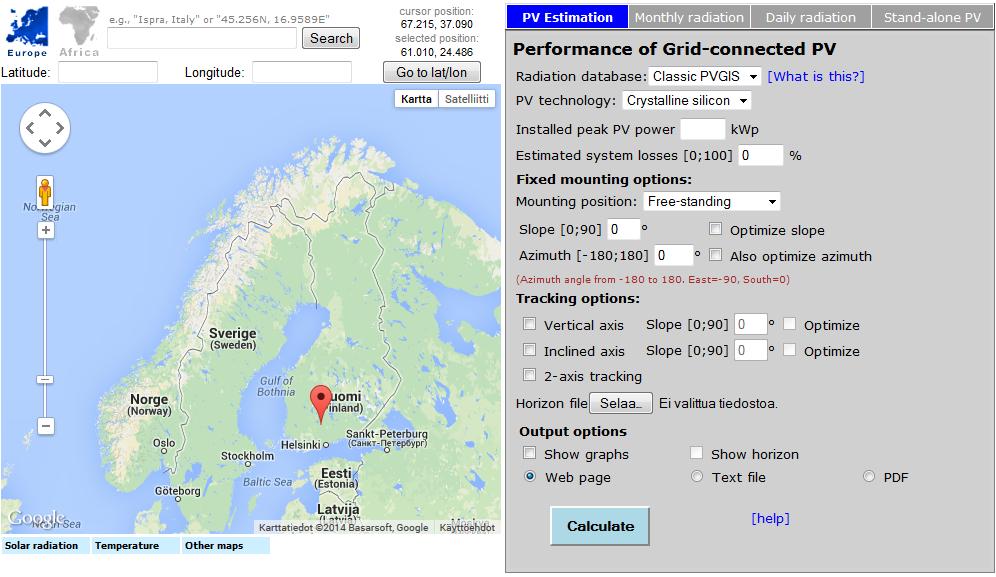Screen dimensions: 996x577
Task: Click the Helsinki label on map
Action: [301, 445]
